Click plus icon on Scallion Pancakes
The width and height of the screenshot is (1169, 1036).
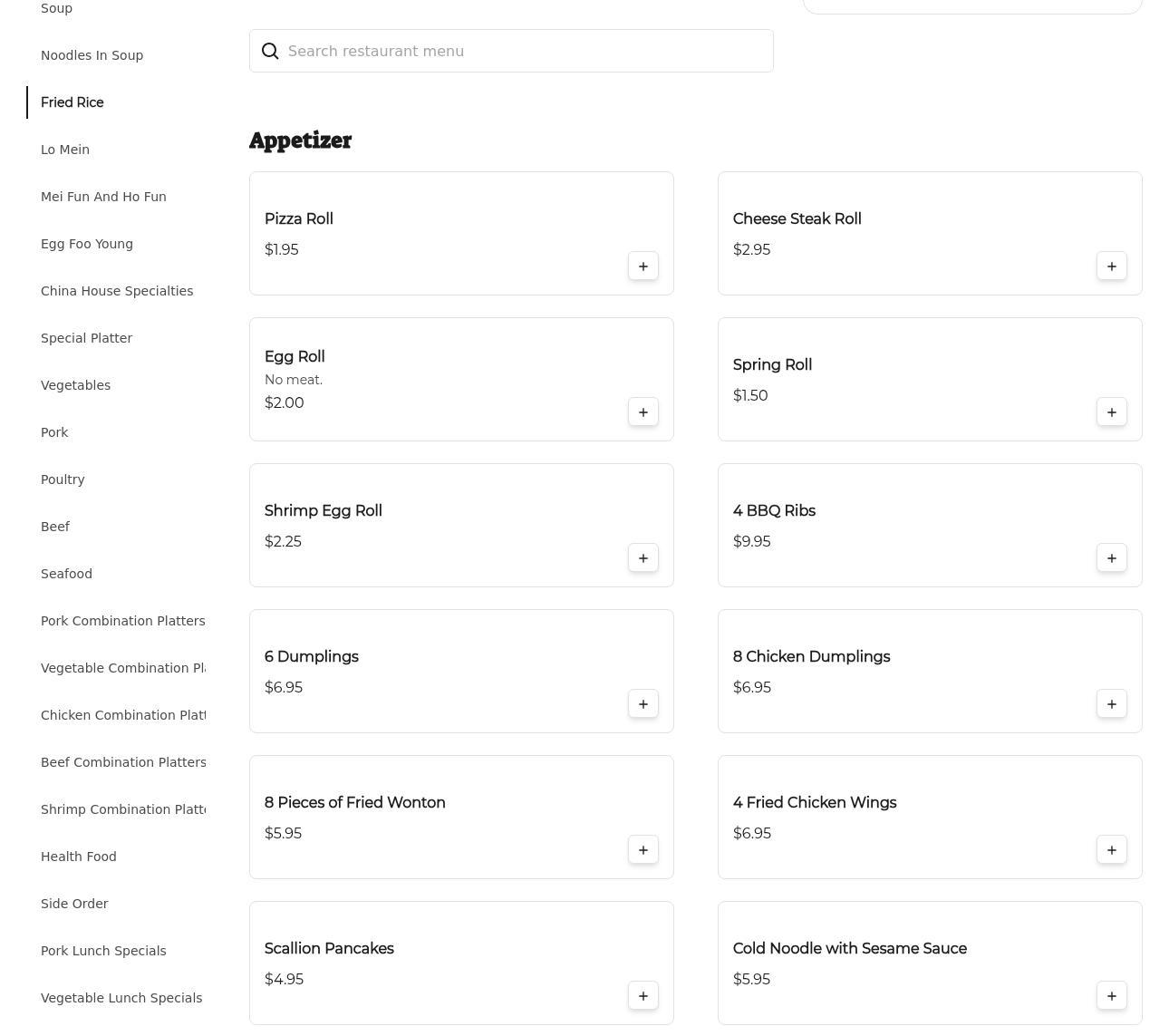643,996
